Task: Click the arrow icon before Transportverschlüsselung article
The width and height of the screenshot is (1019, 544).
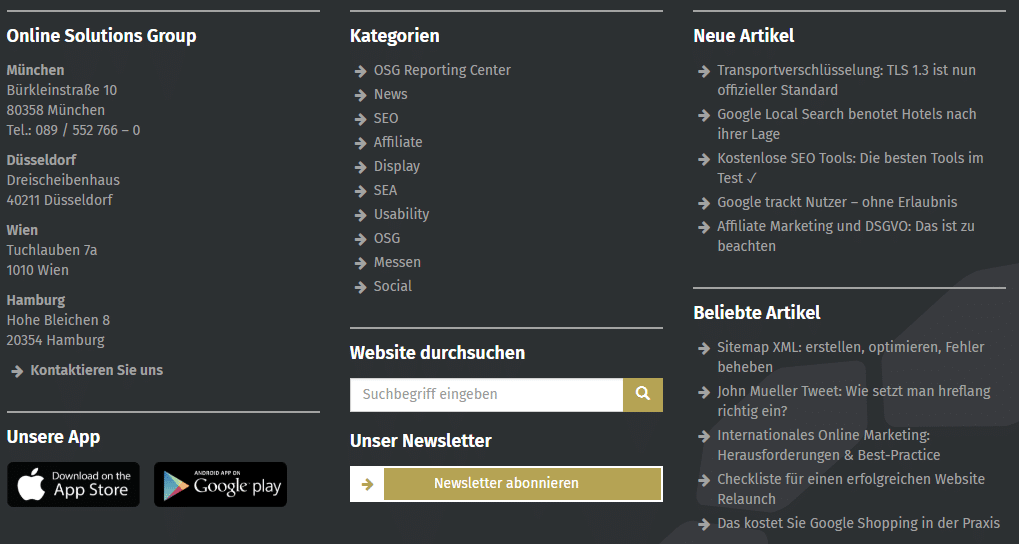Action: (704, 71)
